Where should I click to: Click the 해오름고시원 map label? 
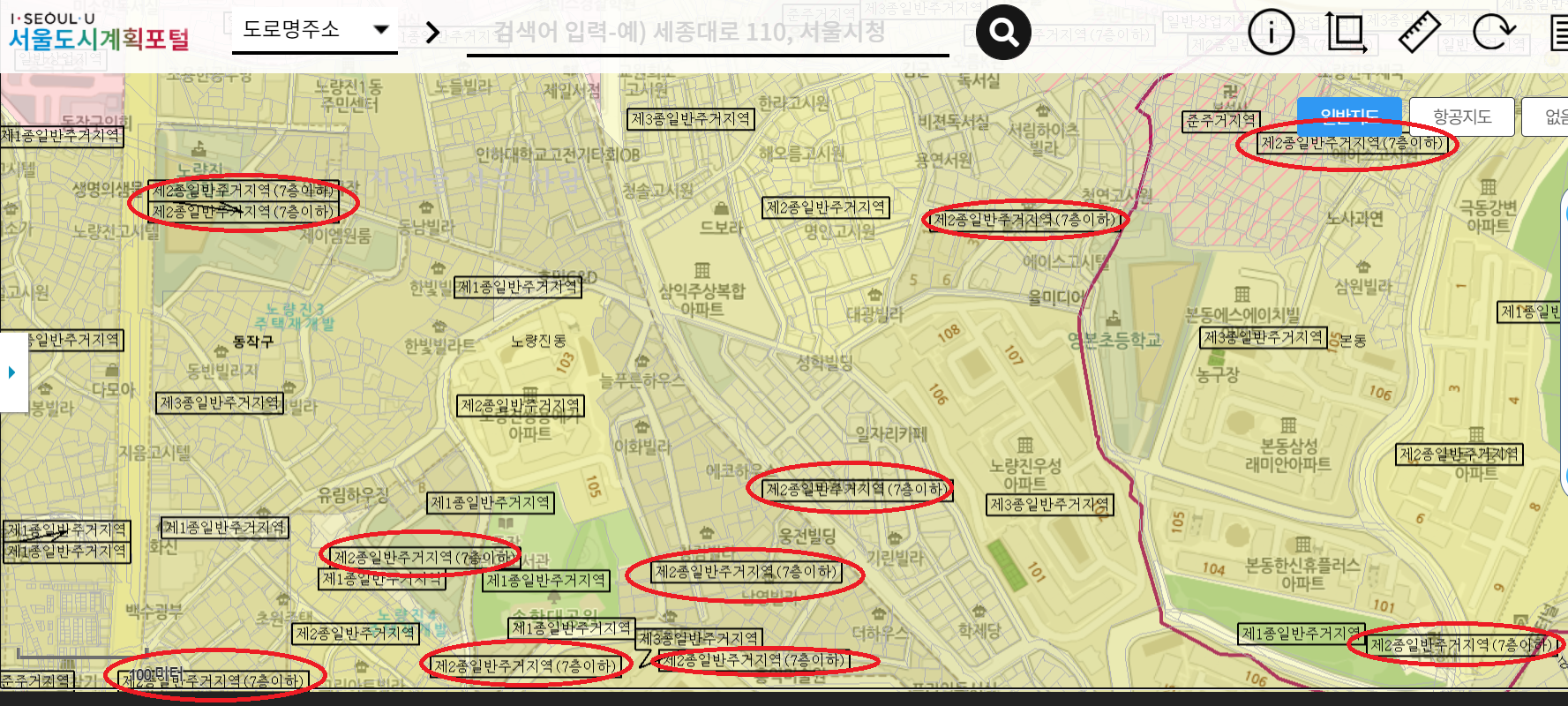click(x=801, y=153)
